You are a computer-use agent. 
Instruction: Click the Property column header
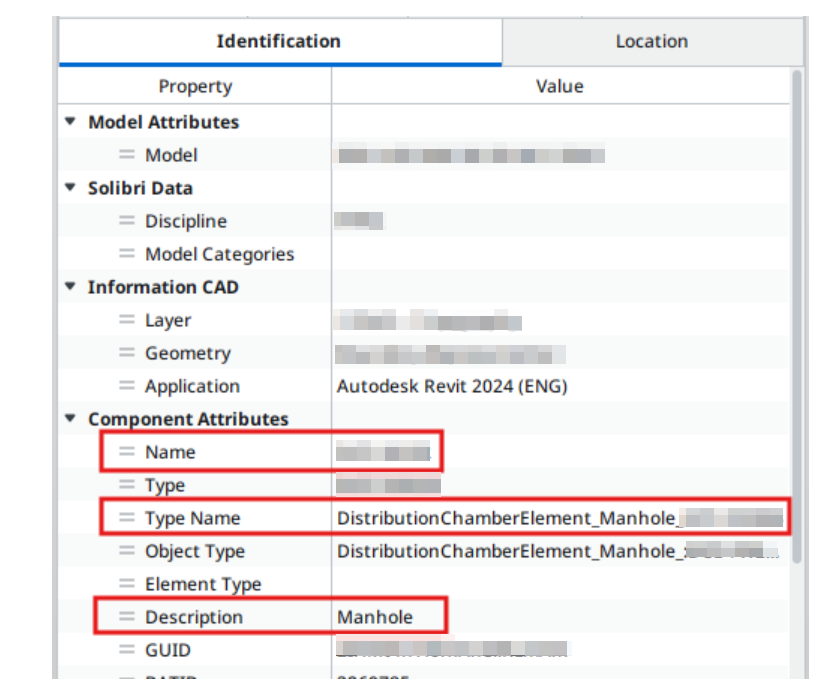[195, 86]
